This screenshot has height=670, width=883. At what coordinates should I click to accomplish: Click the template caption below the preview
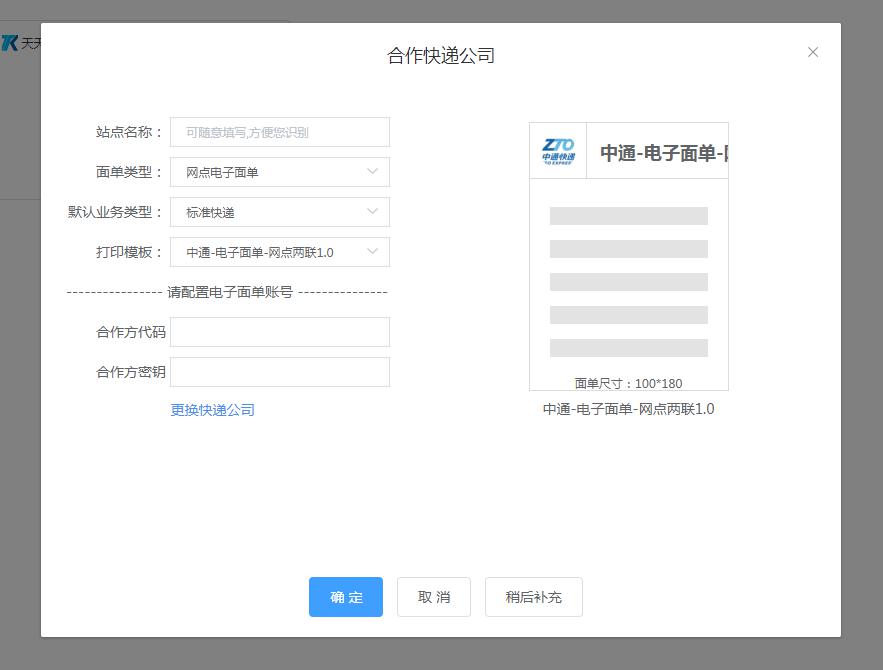point(628,409)
